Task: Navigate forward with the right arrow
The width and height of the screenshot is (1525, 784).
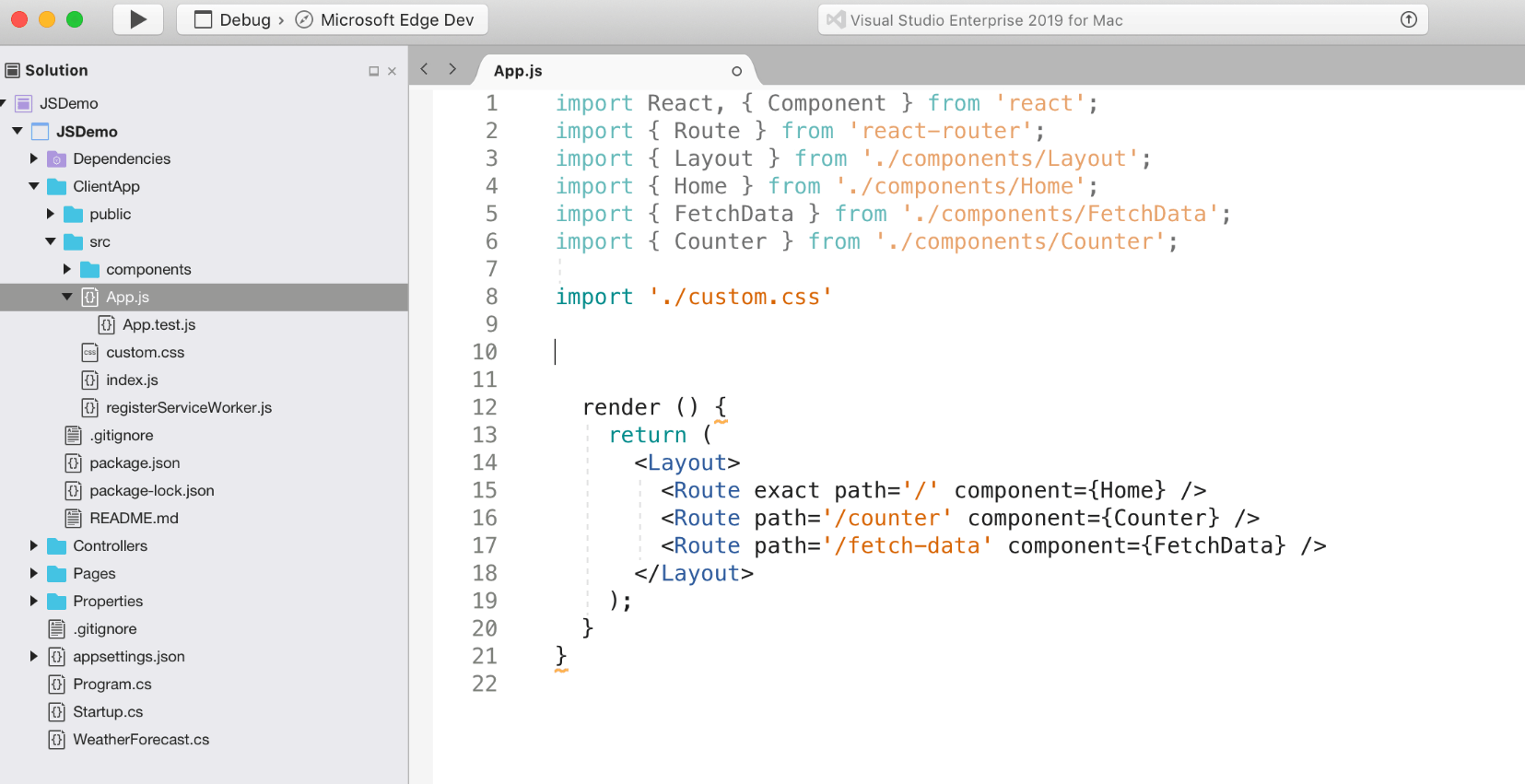Action: [x=452, y=69]
